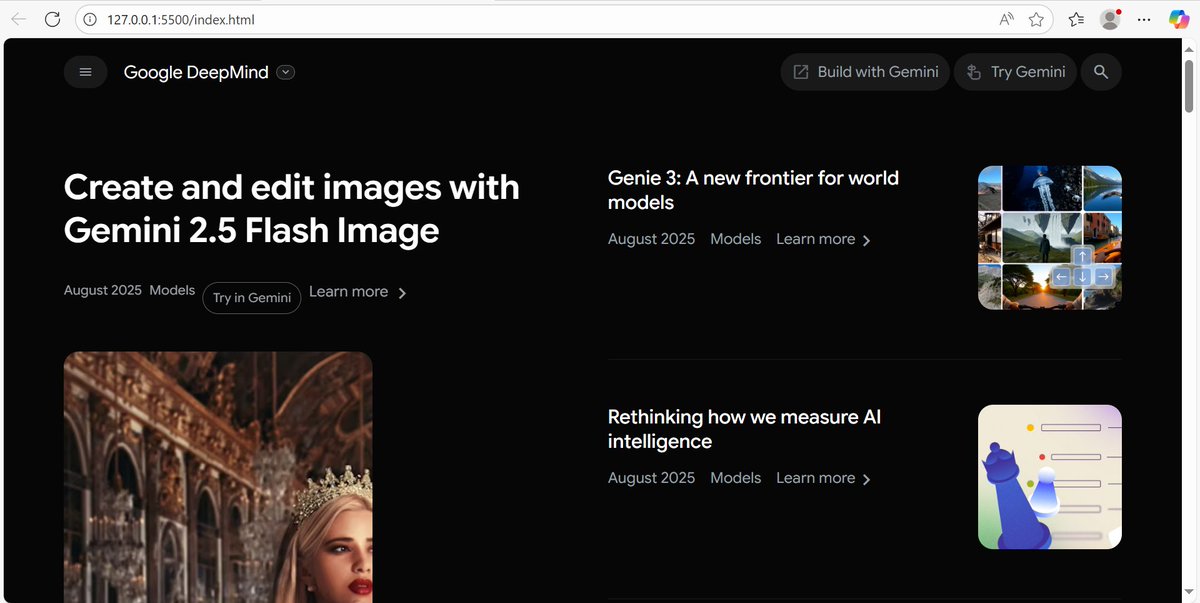Image resolution: width=1200 pixels, height=603 pixels.
Task: Follow Learn more under the Genie 3 article
Action: tap(824, 239)
